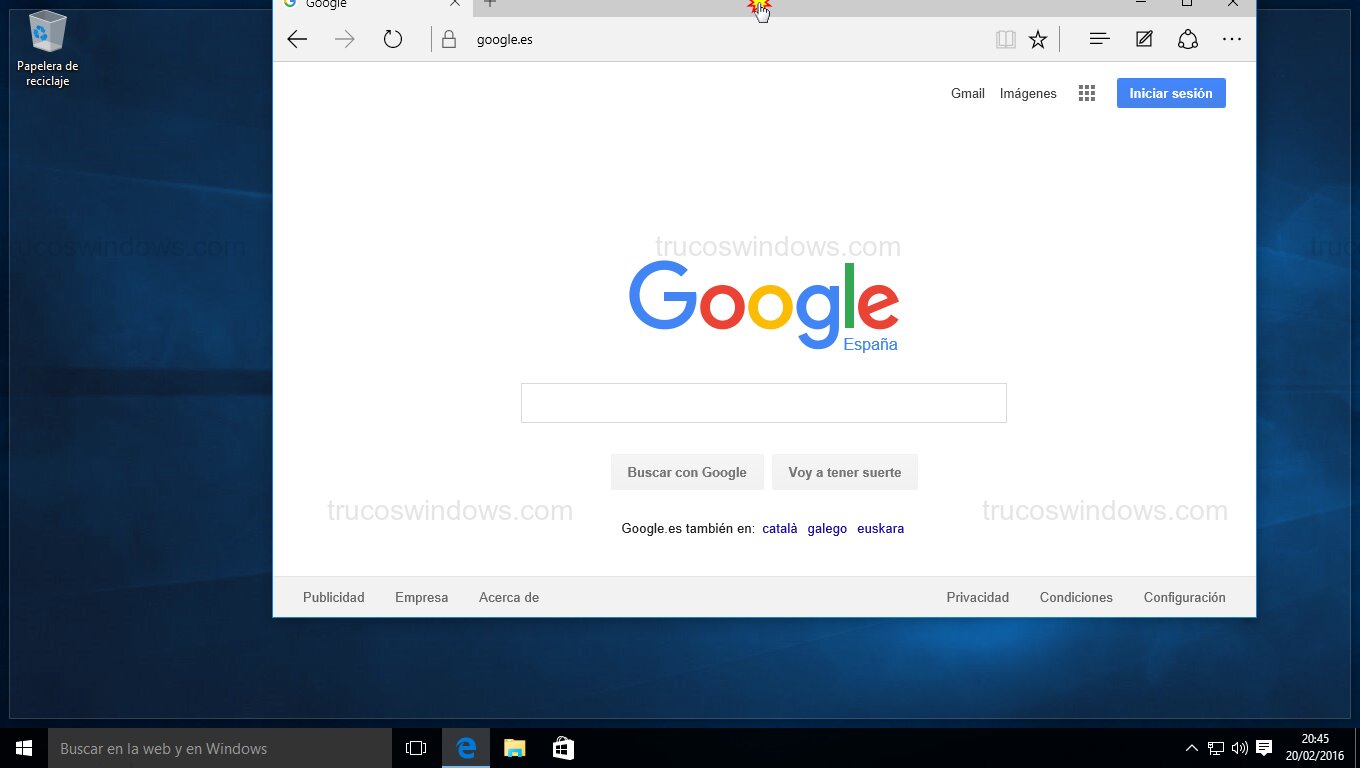Open the Windows Start menu

(24, 748)
